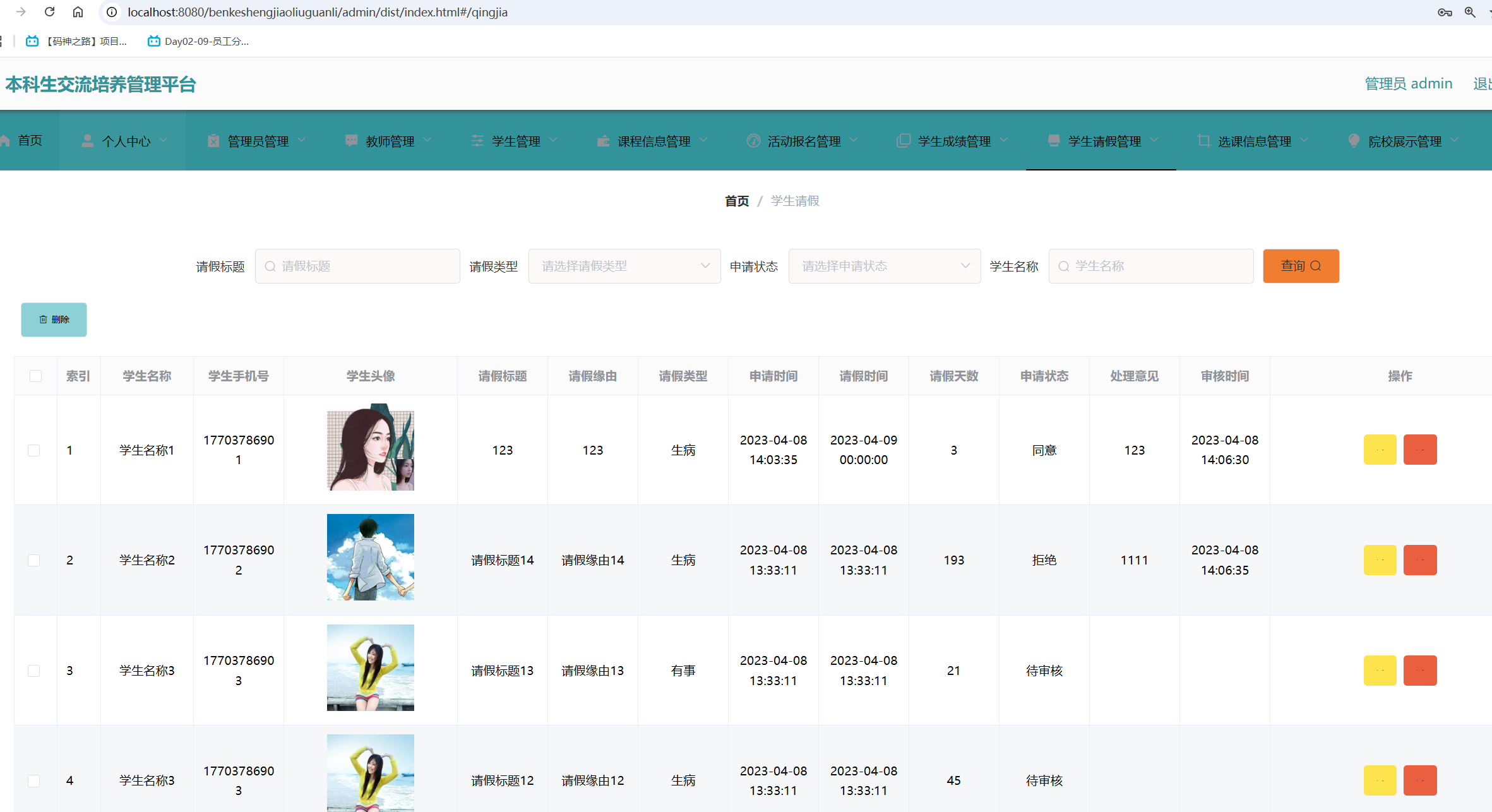The image size is (1492, 812).
Task: Open the avatar thumbnail of 学生名称1
Action: click(371, 447)
